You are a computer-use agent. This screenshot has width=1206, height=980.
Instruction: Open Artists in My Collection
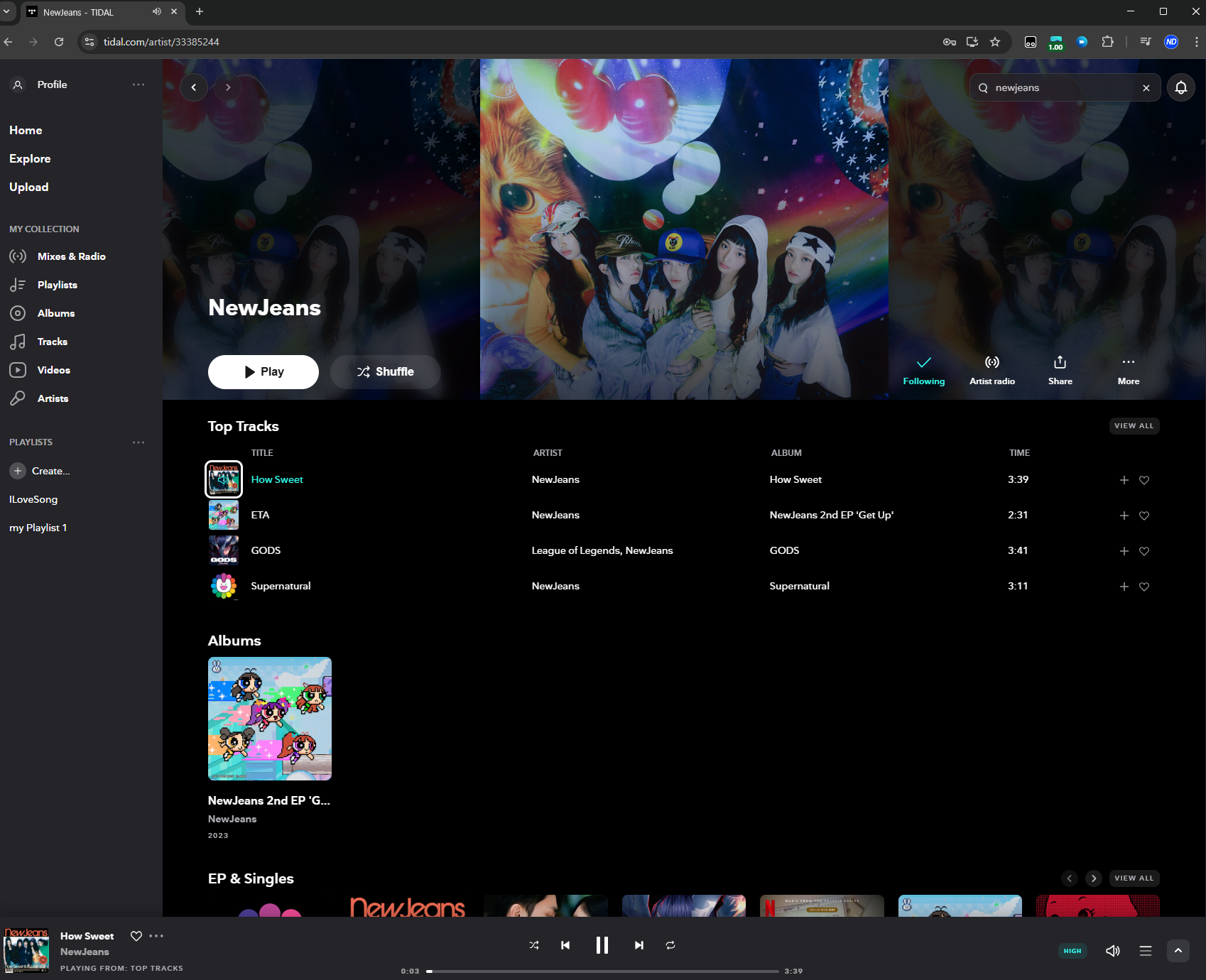[x=53, y=398]
